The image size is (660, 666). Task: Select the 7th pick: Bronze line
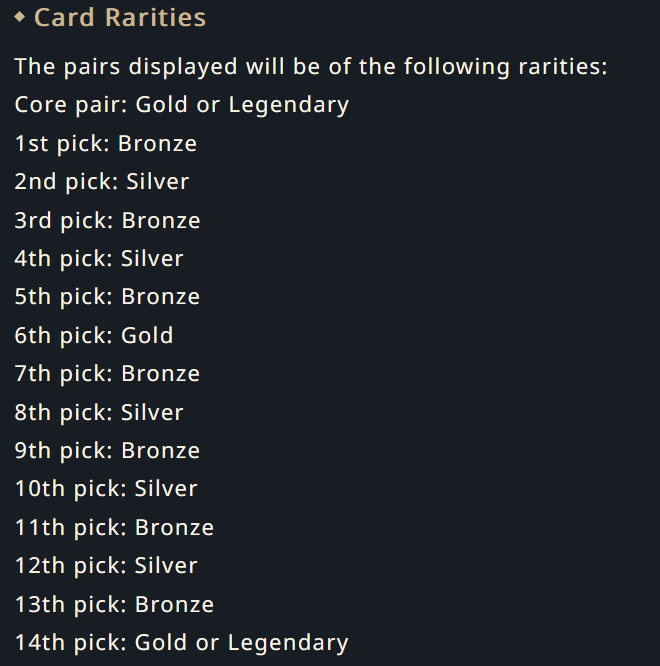click(107, 374)
